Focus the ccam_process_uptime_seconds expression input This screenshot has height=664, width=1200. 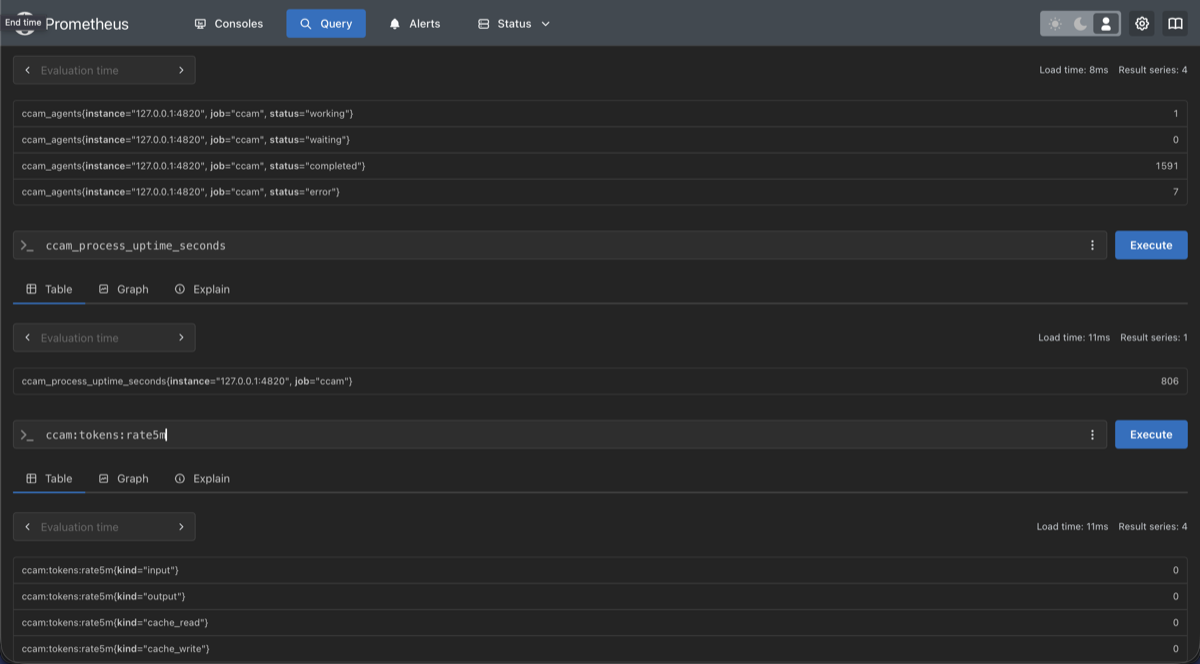560,245
